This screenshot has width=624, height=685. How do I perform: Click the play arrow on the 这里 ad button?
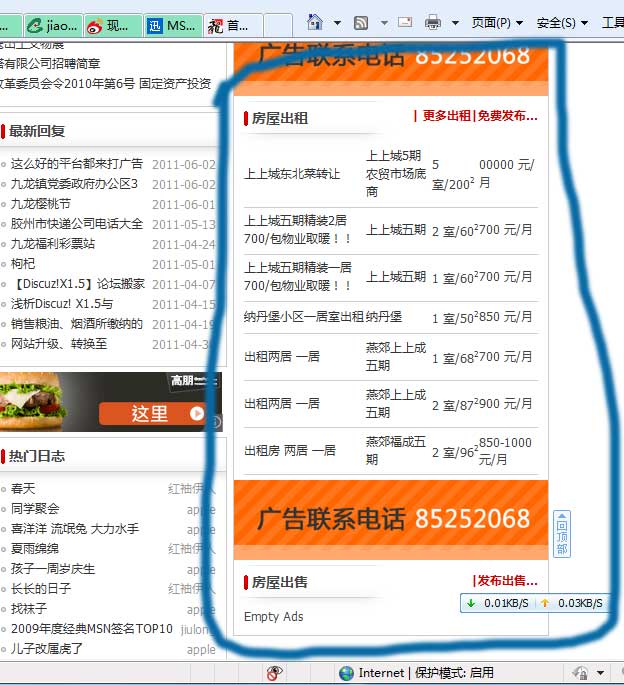pos(197,413)
